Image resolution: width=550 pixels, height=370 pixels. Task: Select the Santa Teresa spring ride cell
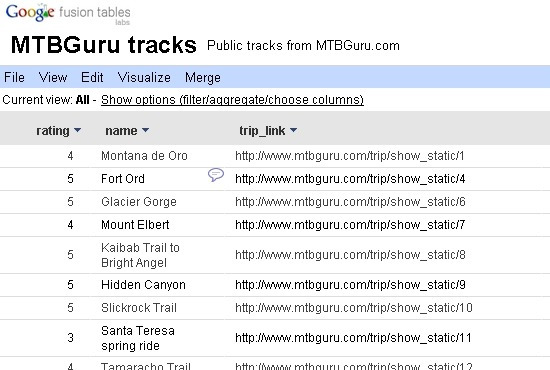[138, 338]
